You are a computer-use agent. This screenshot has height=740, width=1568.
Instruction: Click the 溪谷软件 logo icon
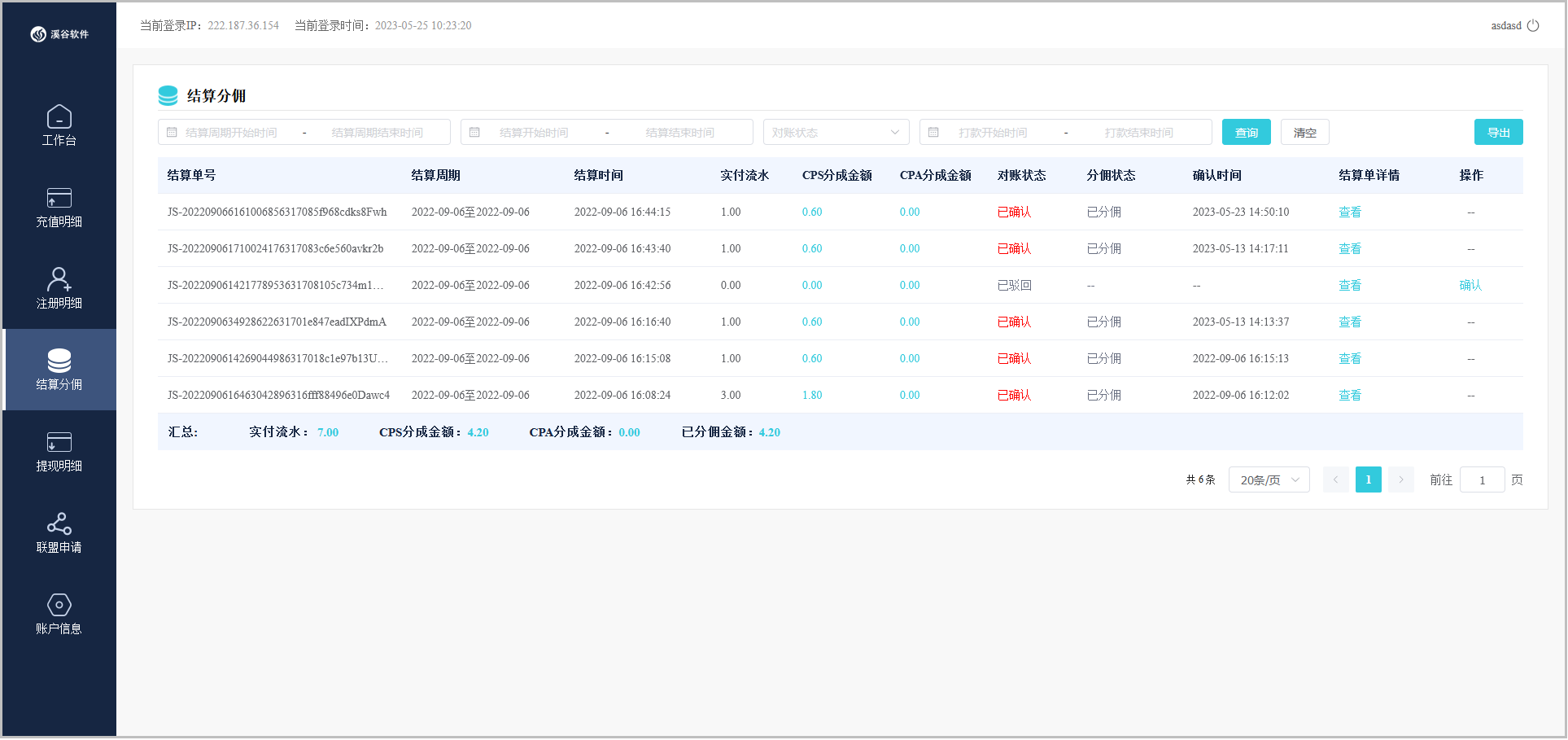click(38, 34)
